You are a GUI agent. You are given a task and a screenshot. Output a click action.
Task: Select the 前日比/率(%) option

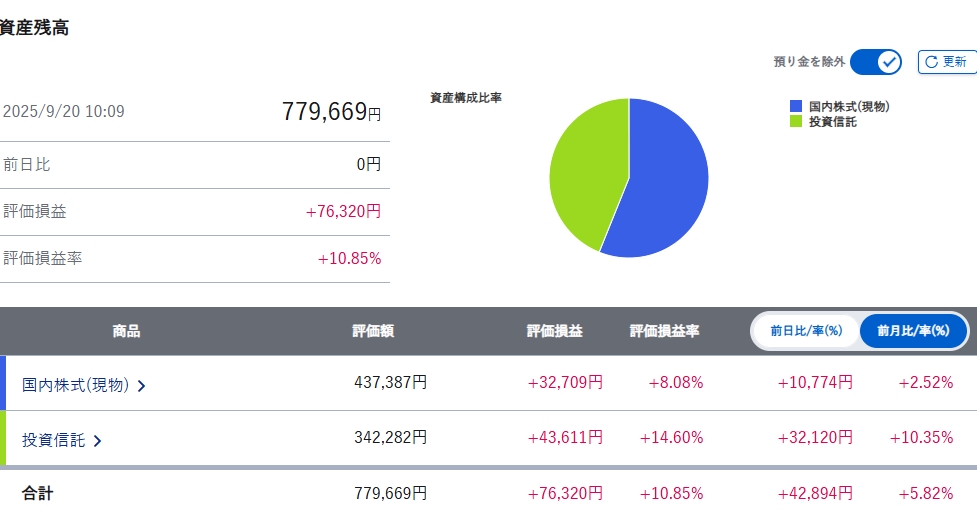pos(806,331)
